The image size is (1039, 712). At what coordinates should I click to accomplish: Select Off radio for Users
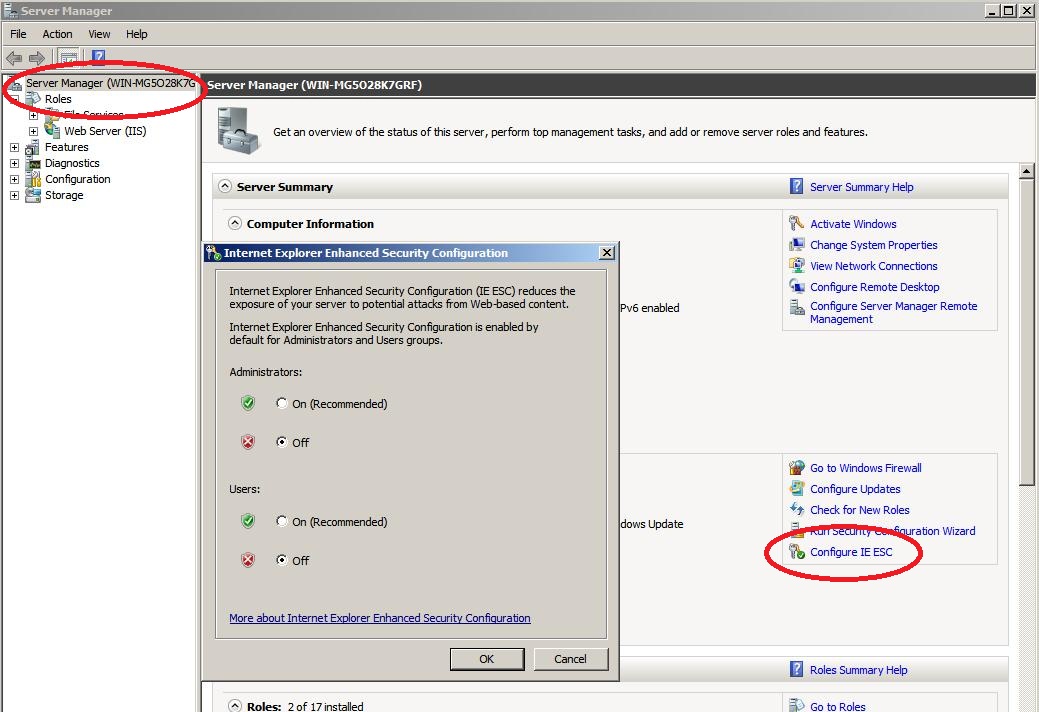click(x=282, y=560)
